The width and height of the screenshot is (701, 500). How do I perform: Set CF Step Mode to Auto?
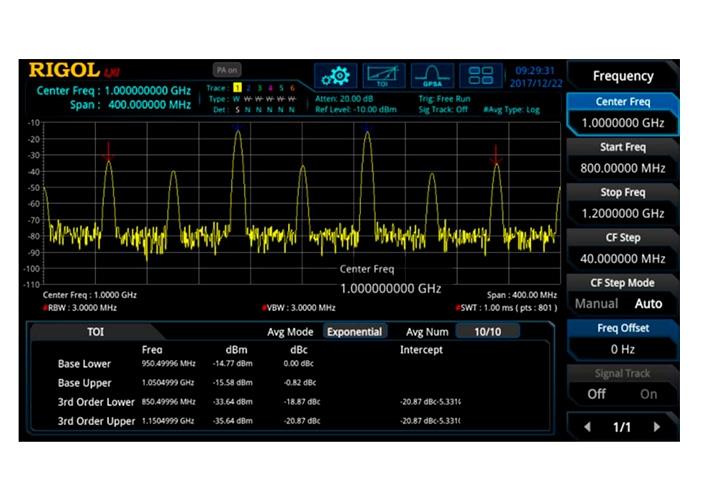point(649,303)
